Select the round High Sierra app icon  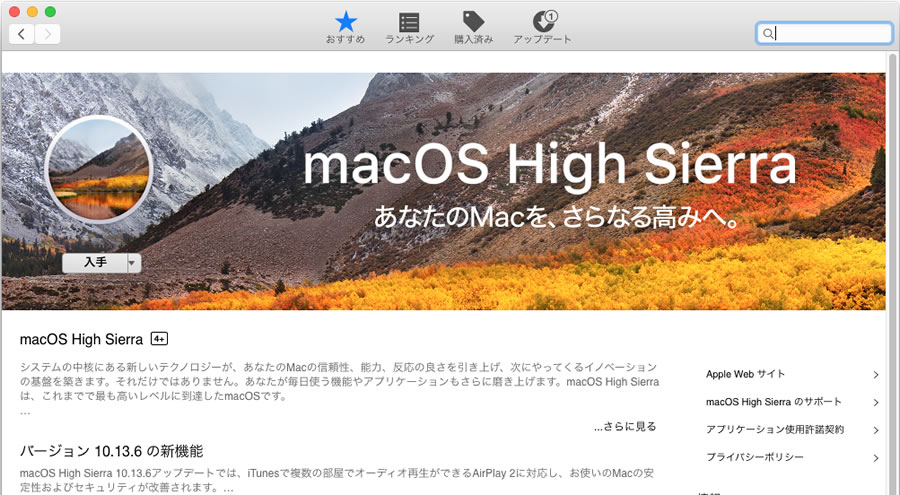[x=99, y=170]
